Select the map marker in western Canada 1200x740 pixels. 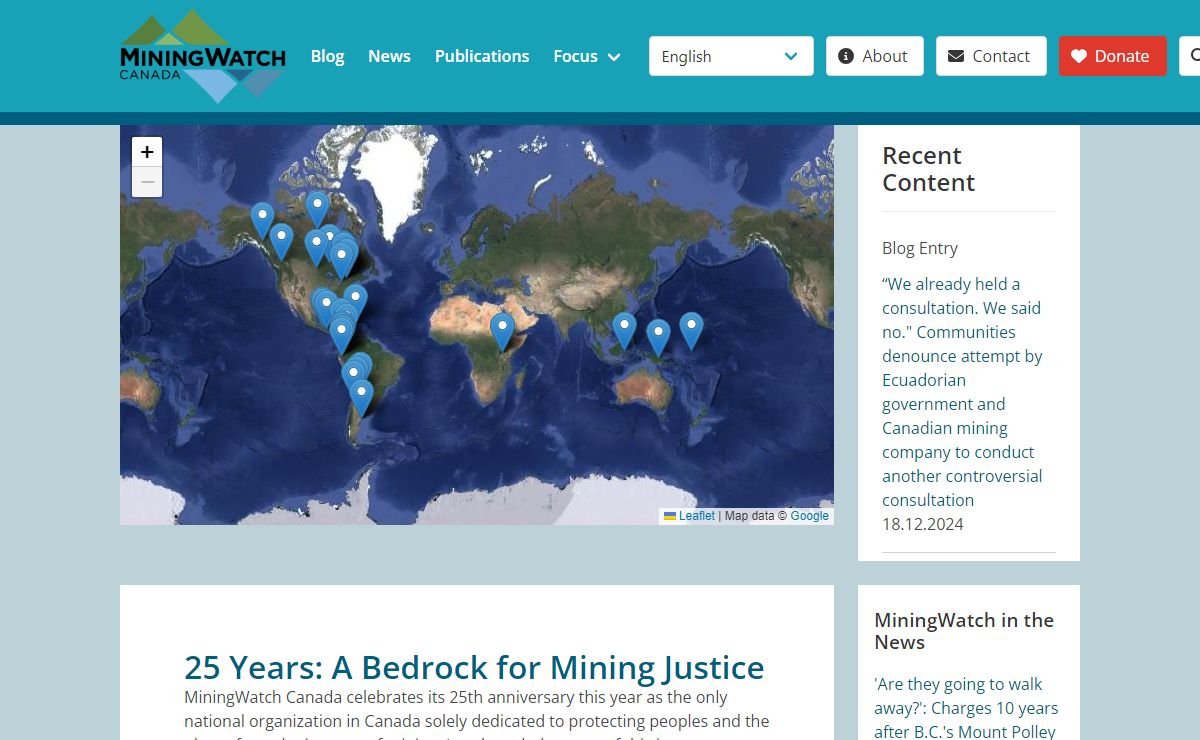tap(282, 241)
